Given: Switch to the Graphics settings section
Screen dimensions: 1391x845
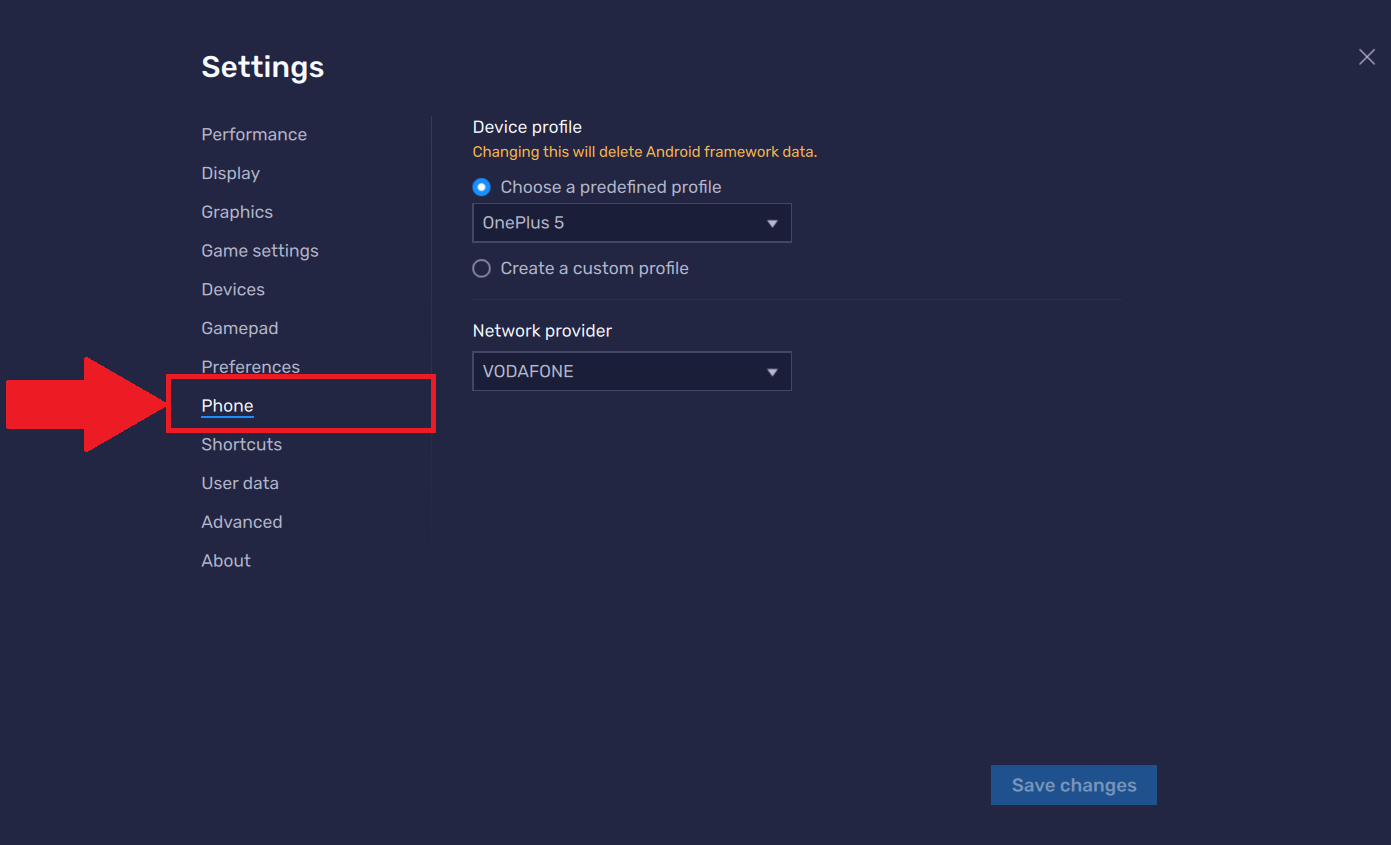Looking at the screenshot, I should [237, 212].
